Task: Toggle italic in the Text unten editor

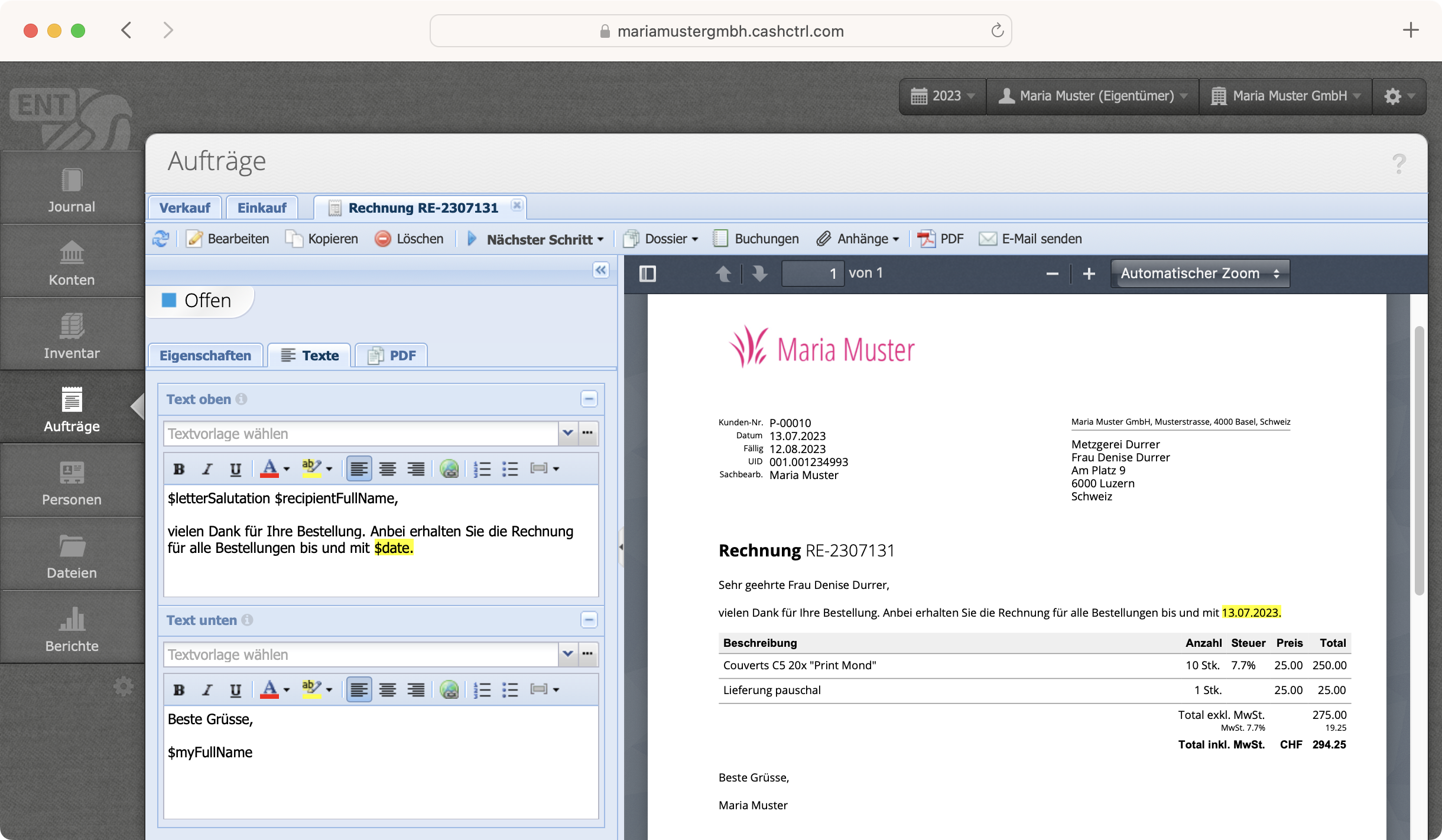Action: click(x=207, y=690)
